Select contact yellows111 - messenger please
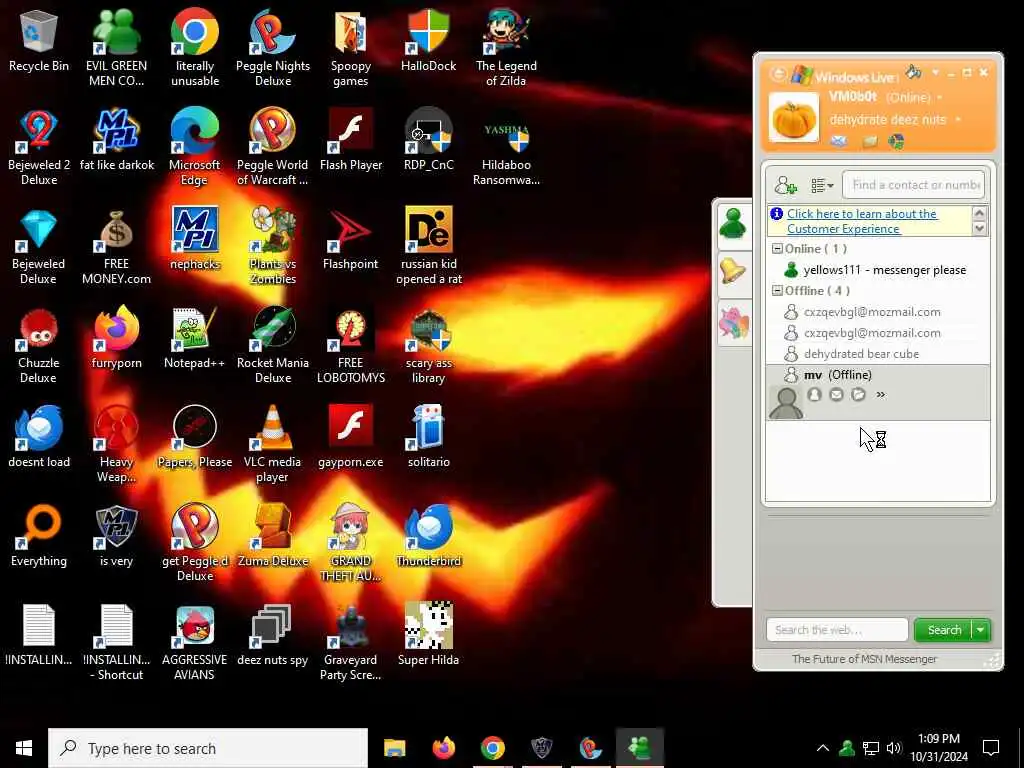Image resolution: width=1024 pixels, height=768 pixels. pyautogui.click(x=878, y=270)
